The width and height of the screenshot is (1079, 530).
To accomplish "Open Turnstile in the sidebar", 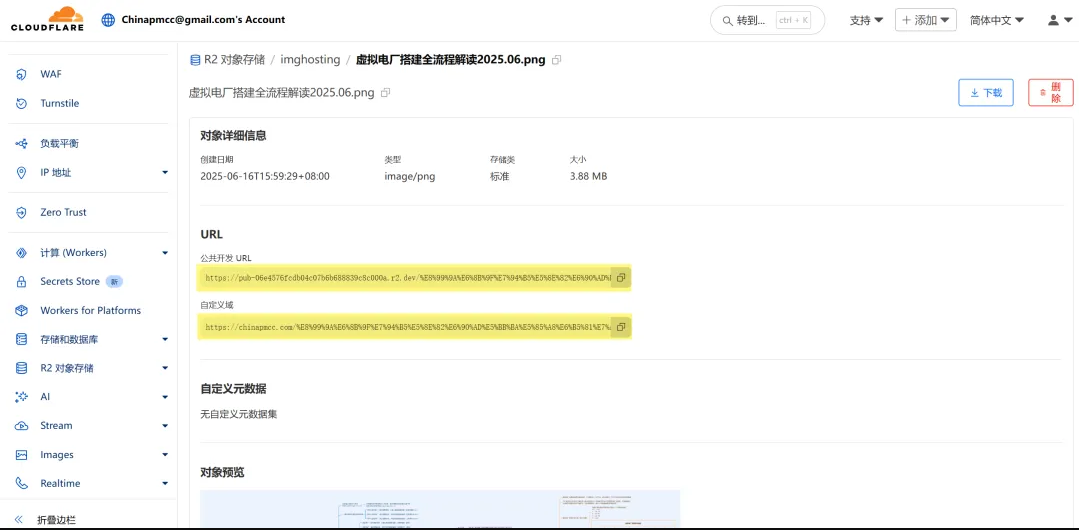I will pos(60,103).
